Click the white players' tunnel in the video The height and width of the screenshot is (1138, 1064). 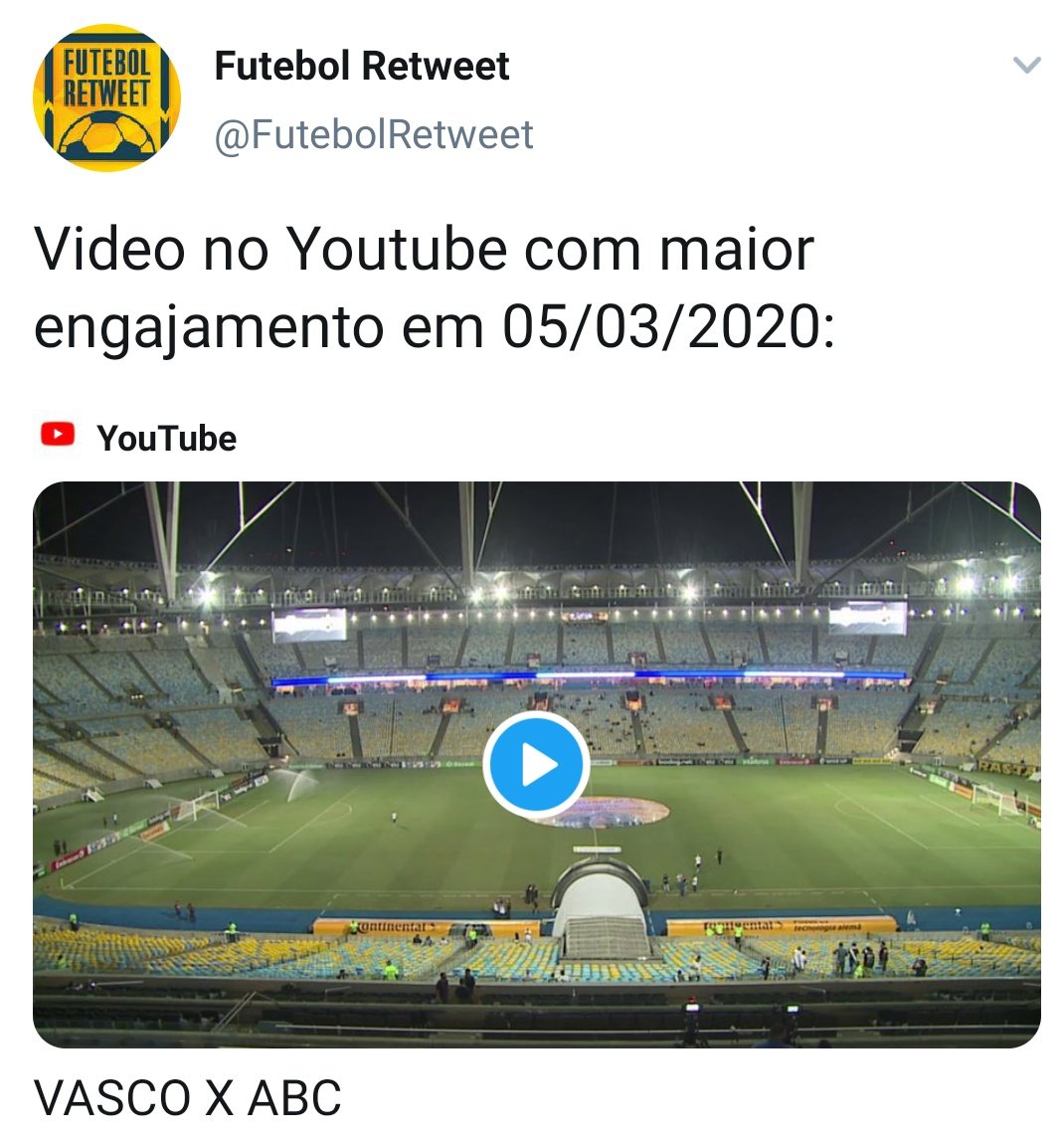tap(599, 907)
